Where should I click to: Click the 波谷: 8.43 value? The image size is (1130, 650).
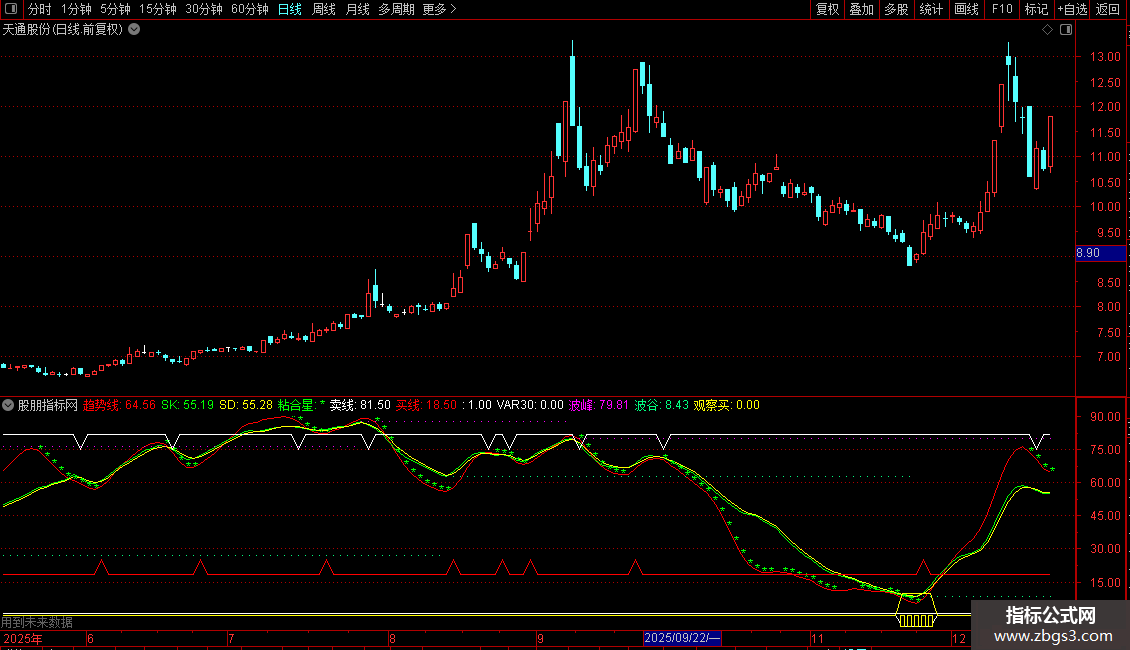point(662,405)
